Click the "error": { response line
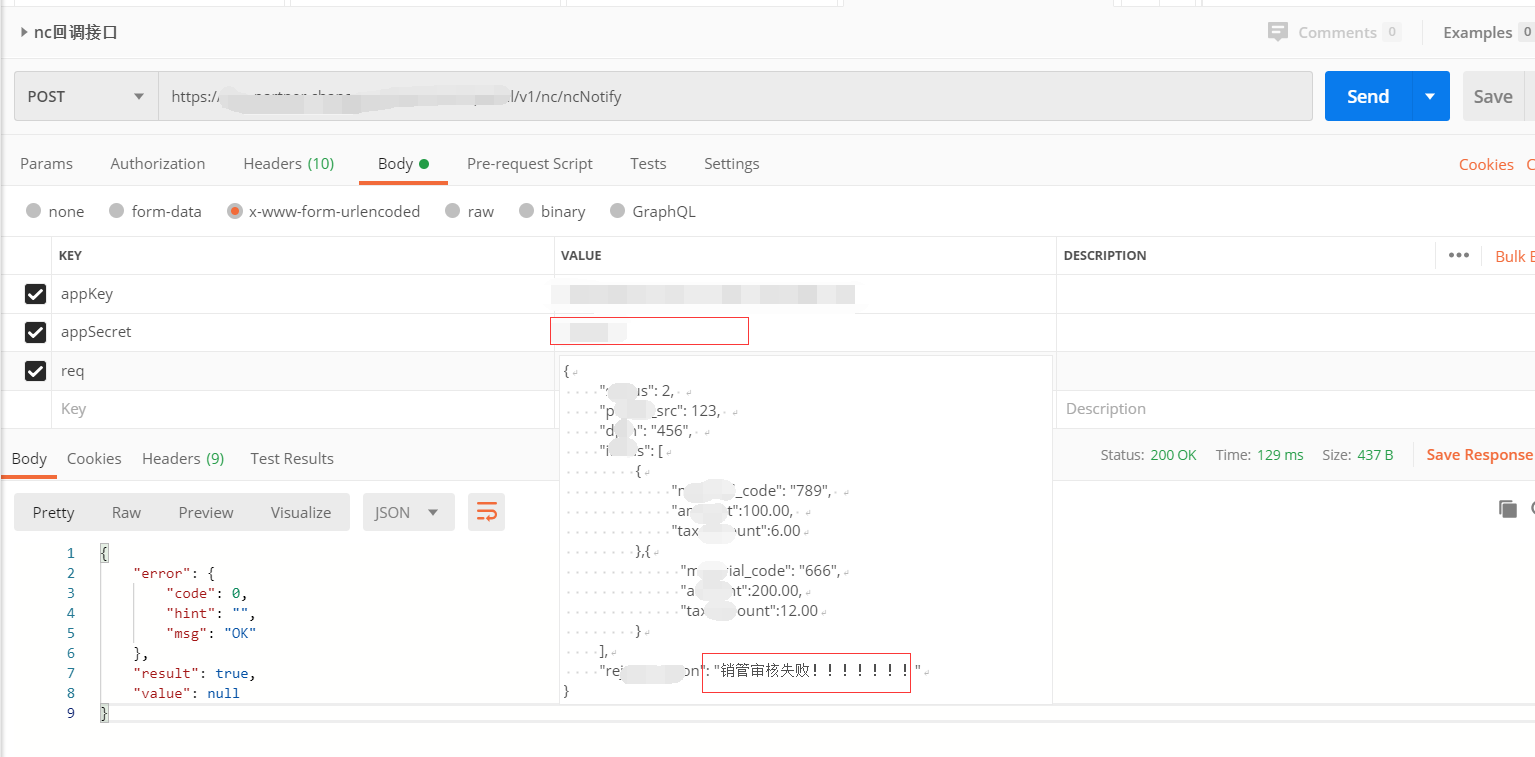The image size is (1535, 757). pos(174,573)
